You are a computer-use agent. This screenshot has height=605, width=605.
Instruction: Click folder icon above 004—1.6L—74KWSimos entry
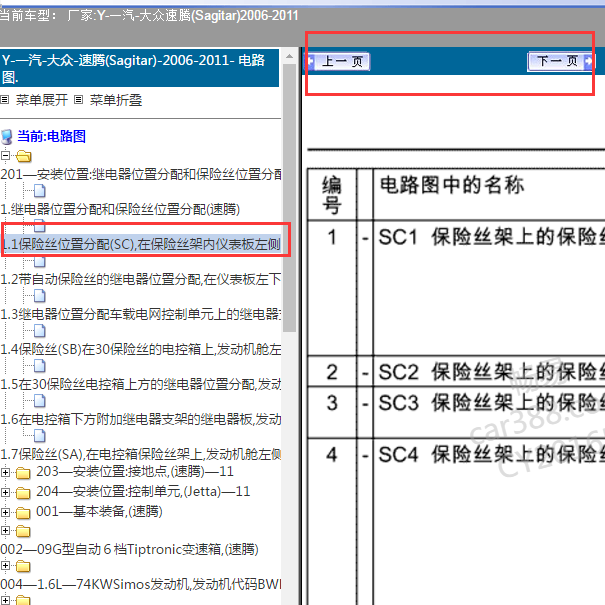click(23, 566)
